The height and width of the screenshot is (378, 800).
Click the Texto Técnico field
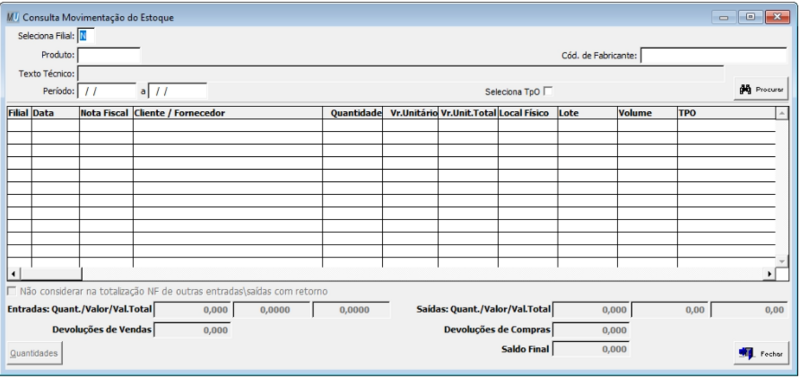[x=401, y=73]
